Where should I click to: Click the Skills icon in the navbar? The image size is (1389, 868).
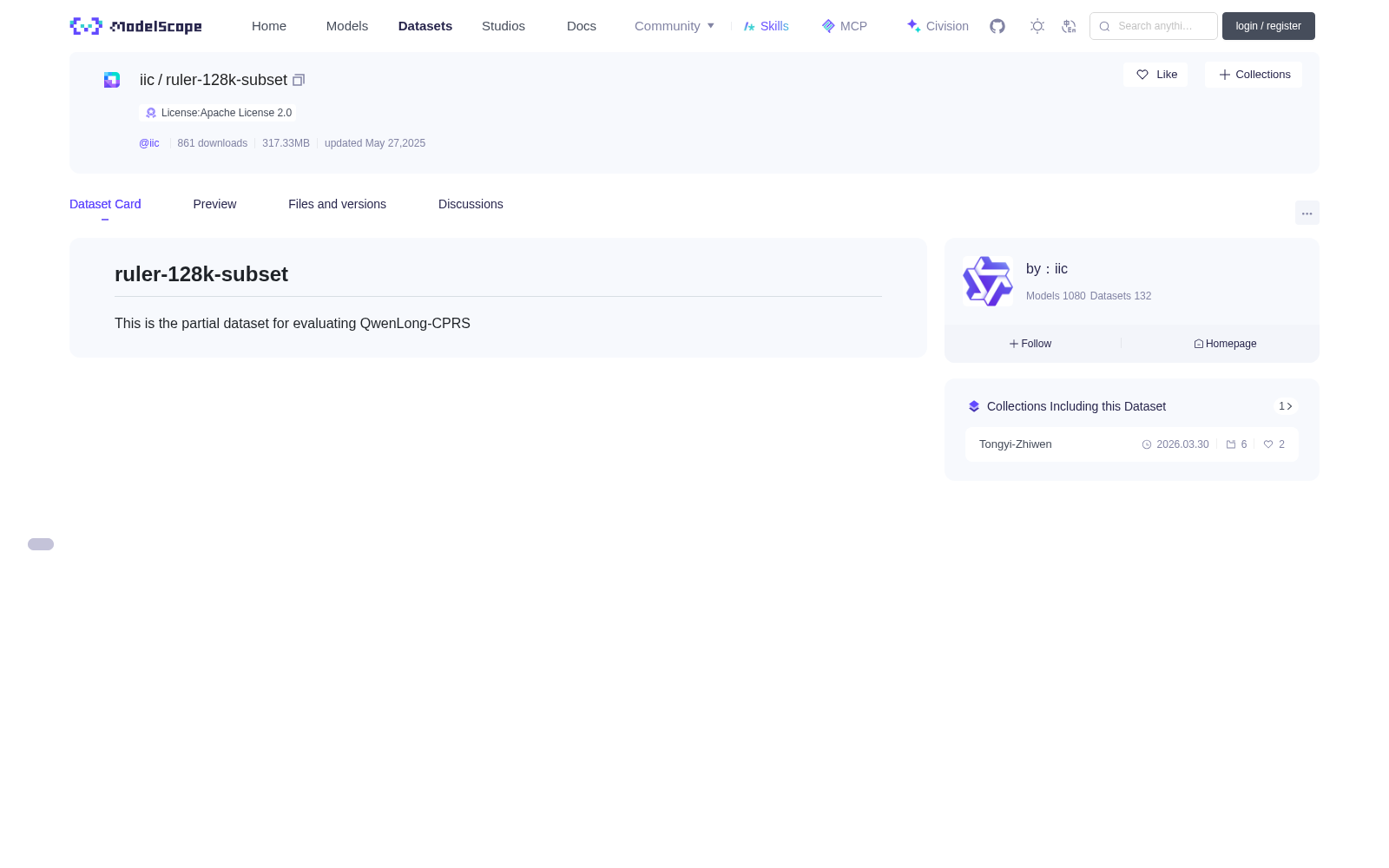[749, 26]
